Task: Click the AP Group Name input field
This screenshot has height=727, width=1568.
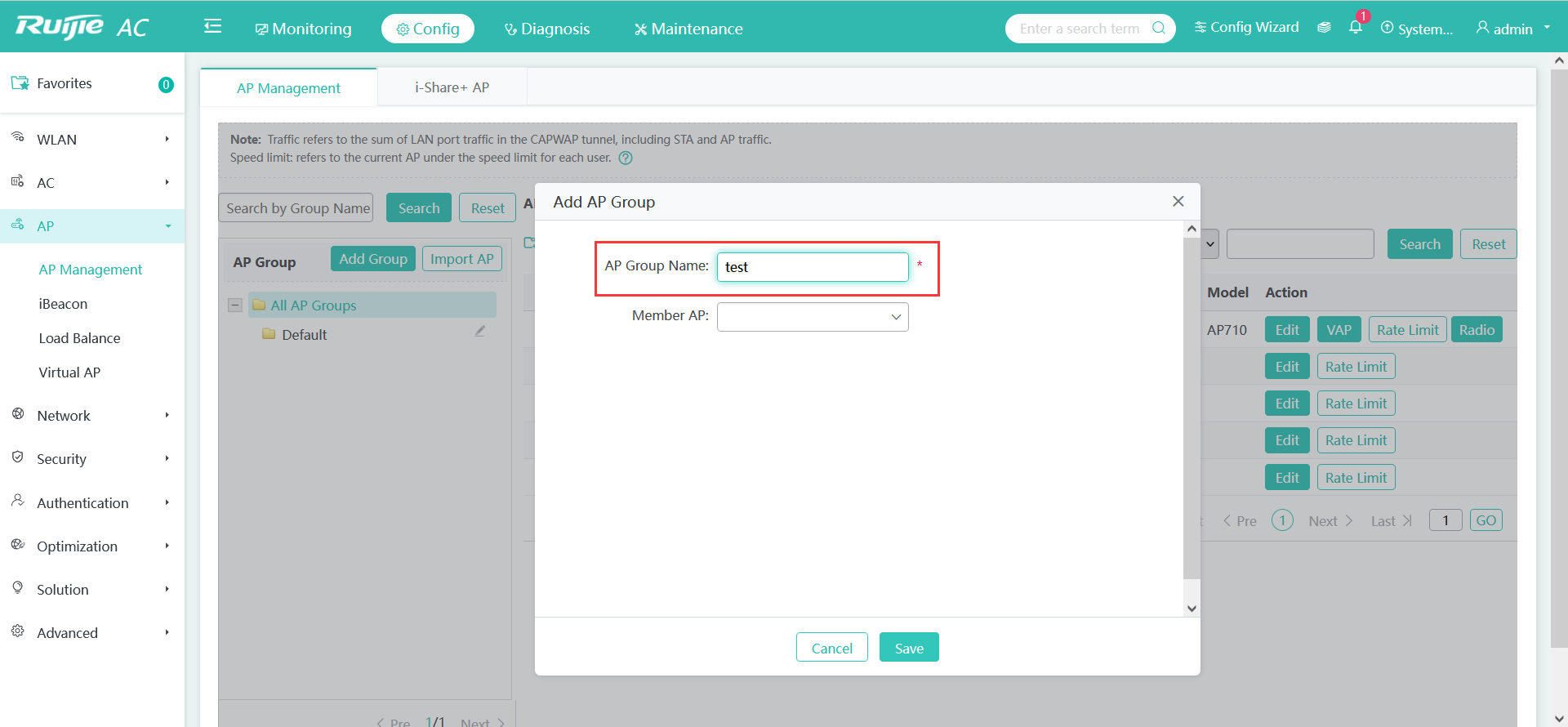Action: coord(812,267)
